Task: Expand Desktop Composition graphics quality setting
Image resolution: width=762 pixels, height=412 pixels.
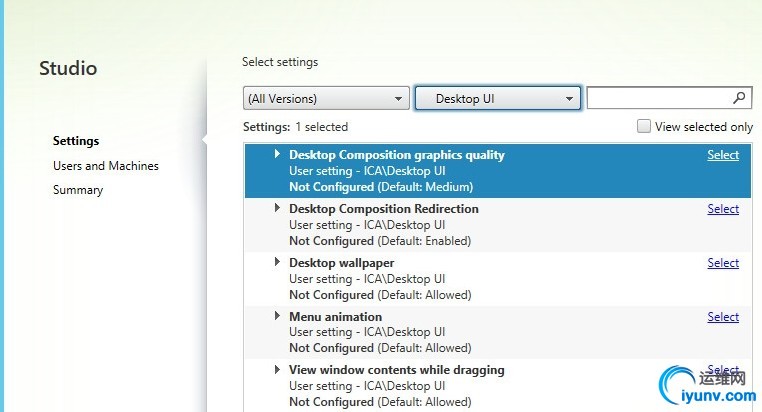Action: [277, 154]
